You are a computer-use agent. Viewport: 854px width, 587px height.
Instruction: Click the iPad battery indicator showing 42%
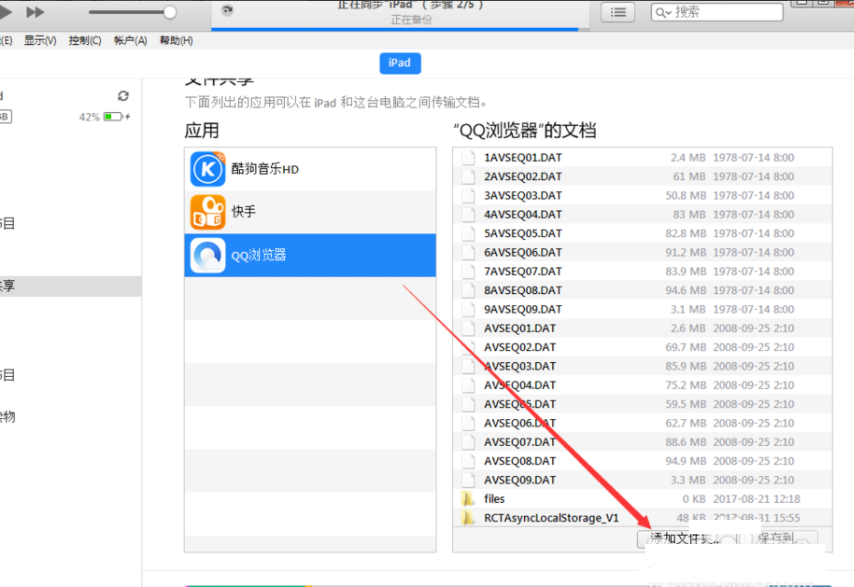pos(112,114)
